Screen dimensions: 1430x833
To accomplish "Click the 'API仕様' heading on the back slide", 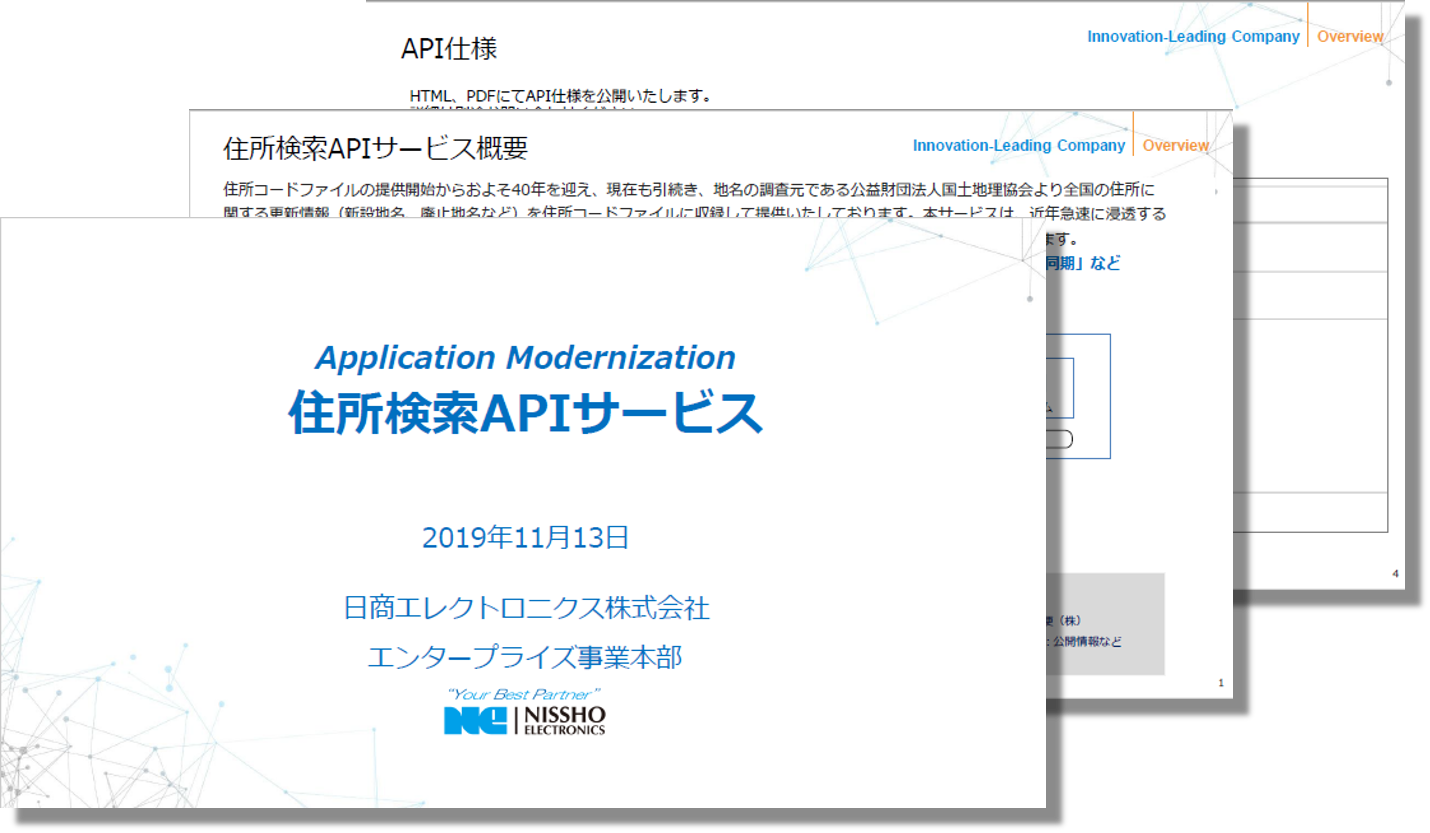I will pyautogui.click(x=448, y=48).
